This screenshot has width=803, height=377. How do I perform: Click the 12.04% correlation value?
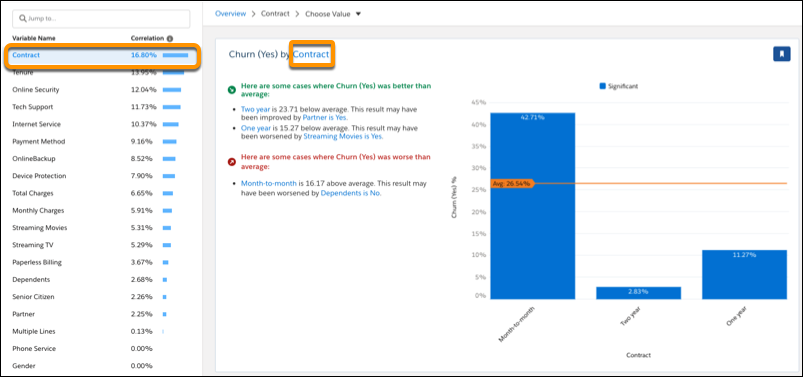(x=144, y=90)
